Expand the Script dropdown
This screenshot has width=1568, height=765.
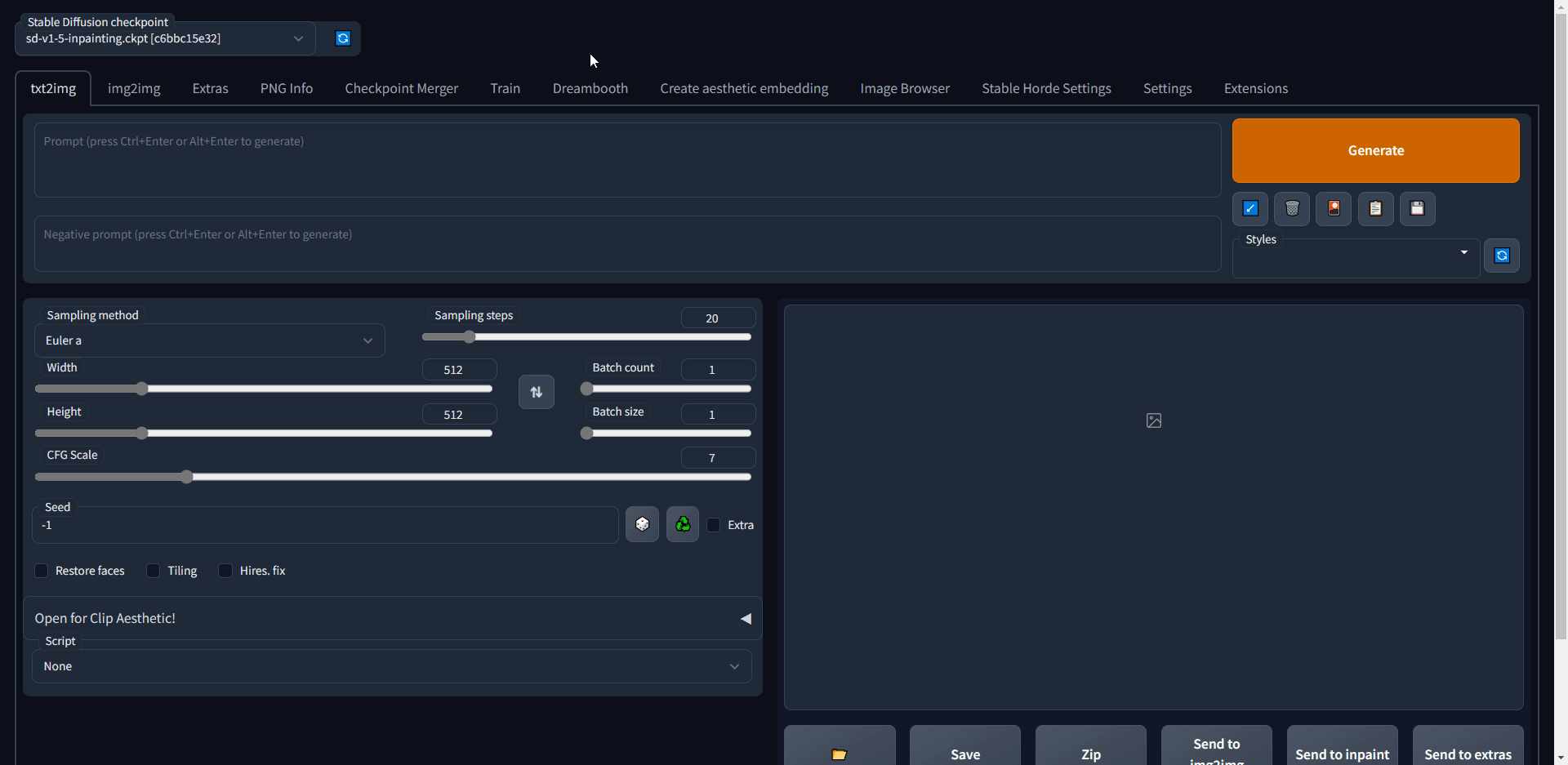point(392,666)
